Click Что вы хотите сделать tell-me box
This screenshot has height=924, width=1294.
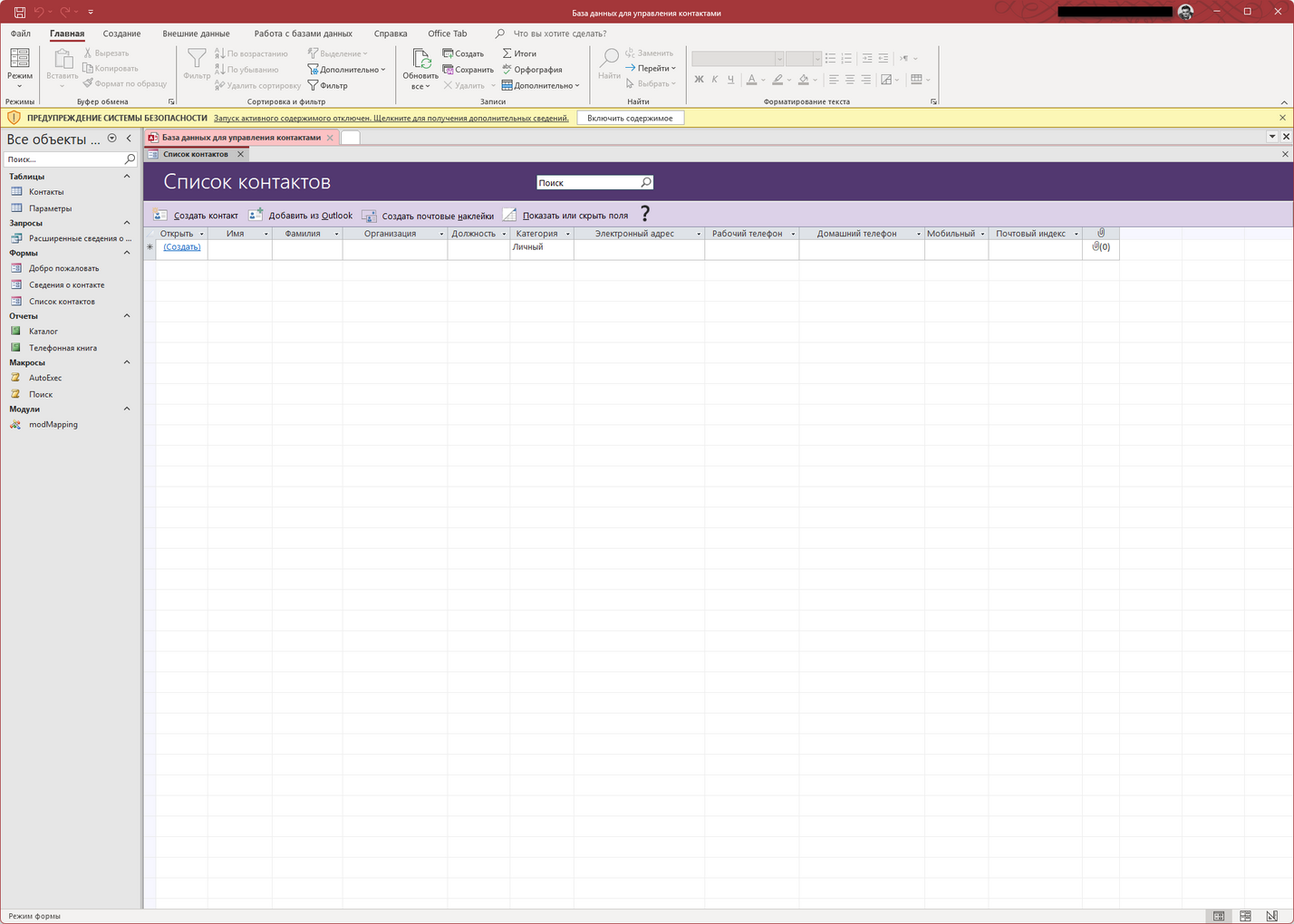click(x=560, y=34)
